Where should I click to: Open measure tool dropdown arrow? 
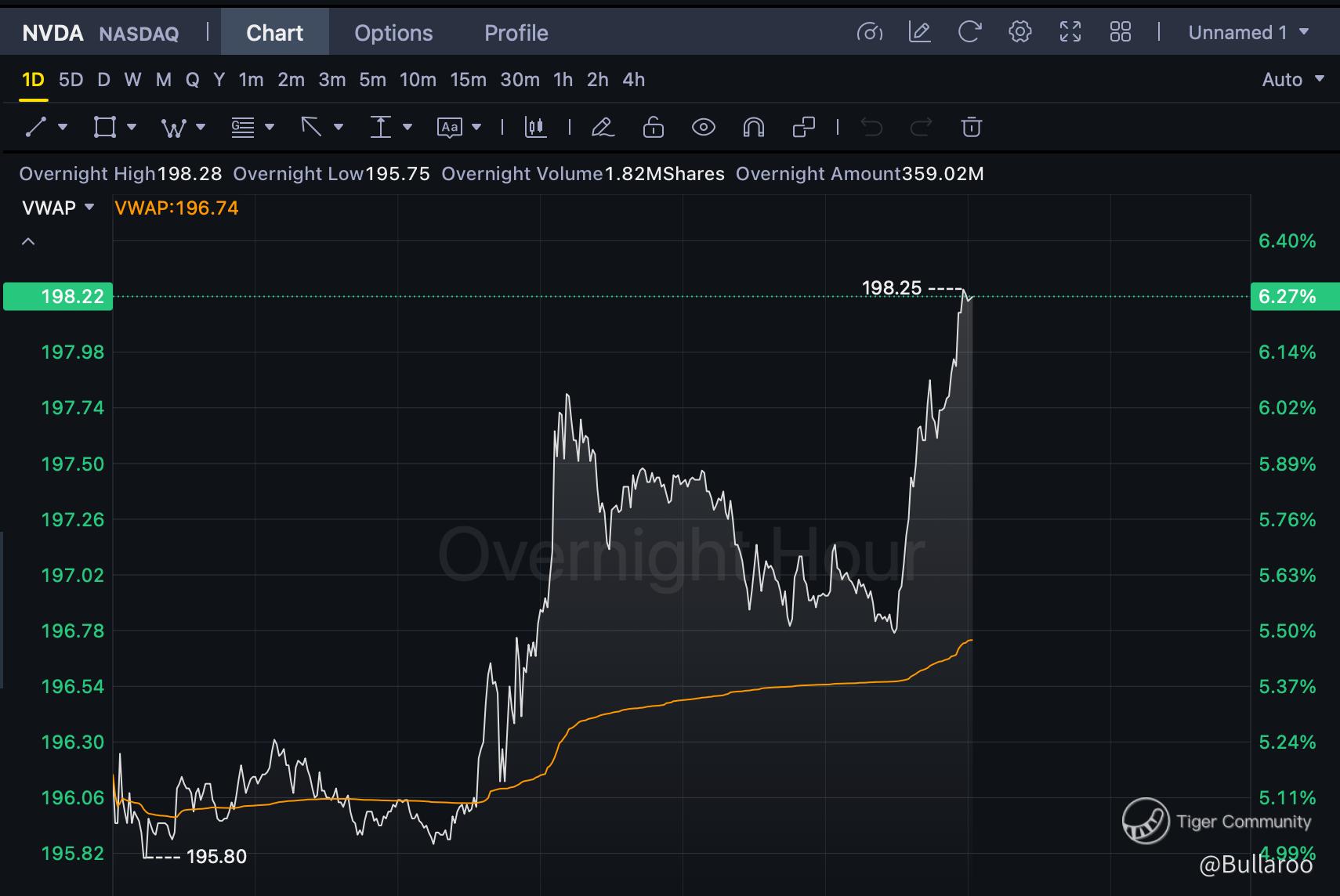pyautogui.click(x=407, y=127)
